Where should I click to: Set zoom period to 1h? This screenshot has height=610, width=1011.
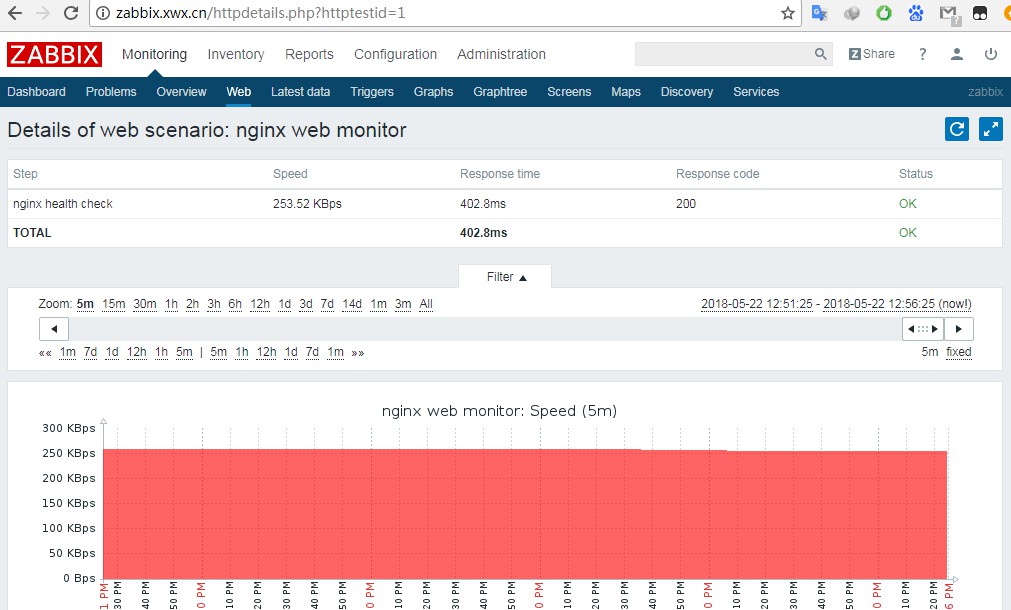pyautogui.click(x=171, y=304)
